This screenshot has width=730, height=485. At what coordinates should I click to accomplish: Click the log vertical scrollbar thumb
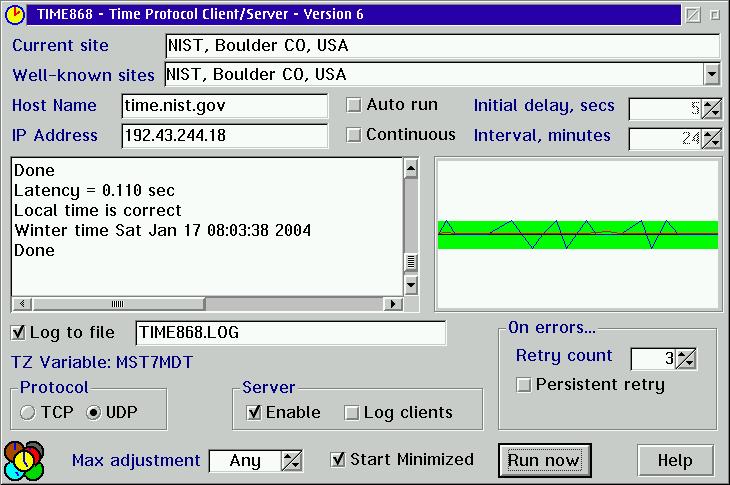pos(411,263)
